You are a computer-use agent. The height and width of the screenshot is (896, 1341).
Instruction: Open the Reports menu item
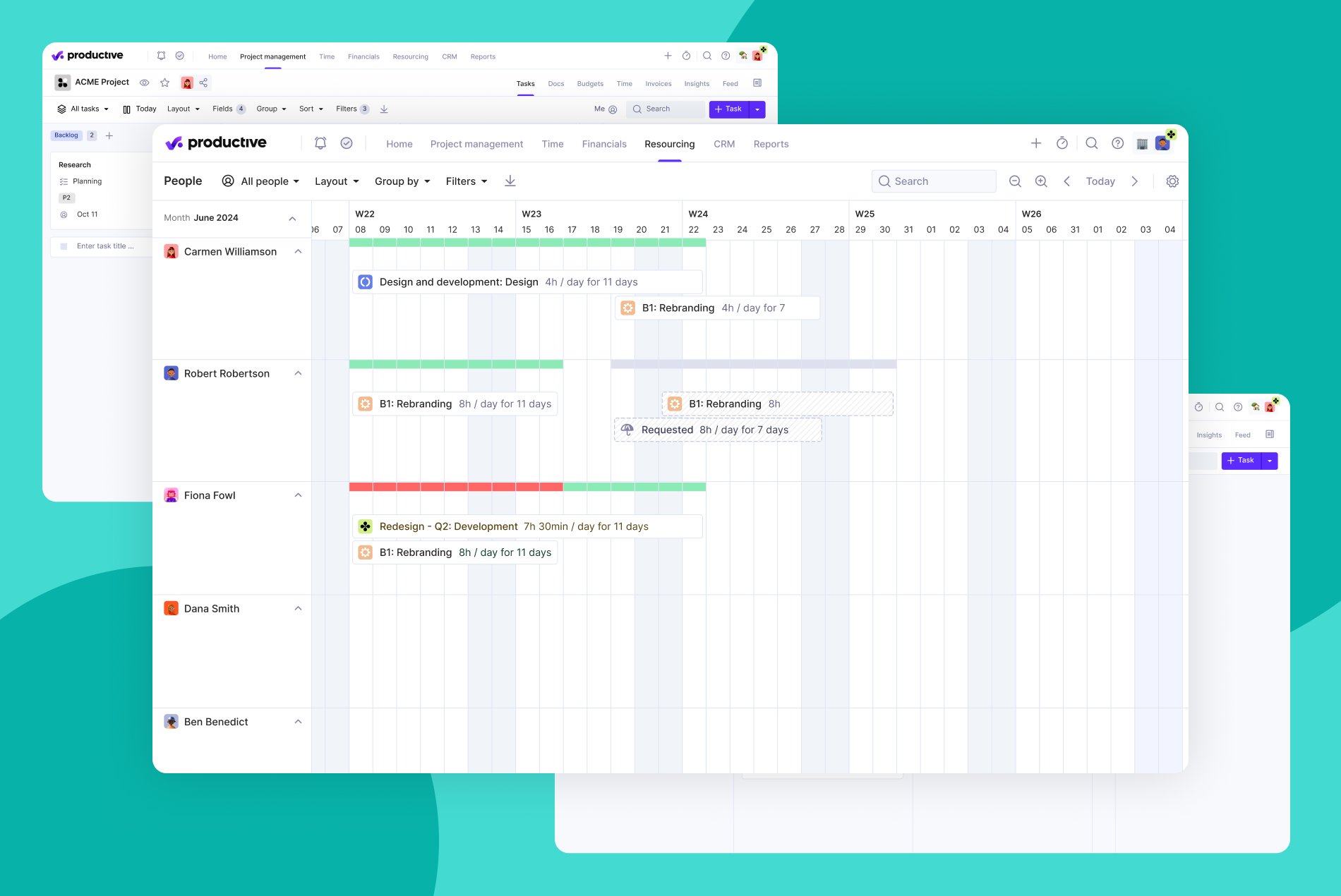click(x=771, y=144)
